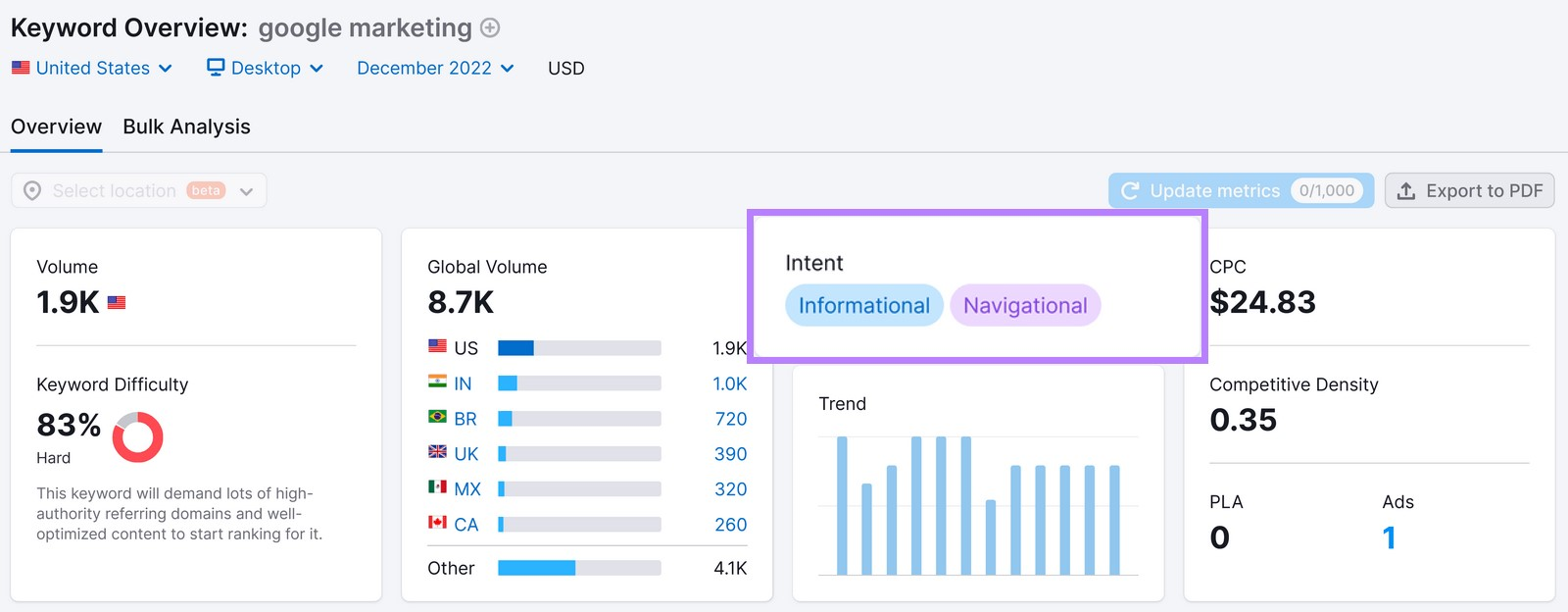
Task: Open the Desktop device dropdown
Action: pyautogui.click(x=265, y=68)
